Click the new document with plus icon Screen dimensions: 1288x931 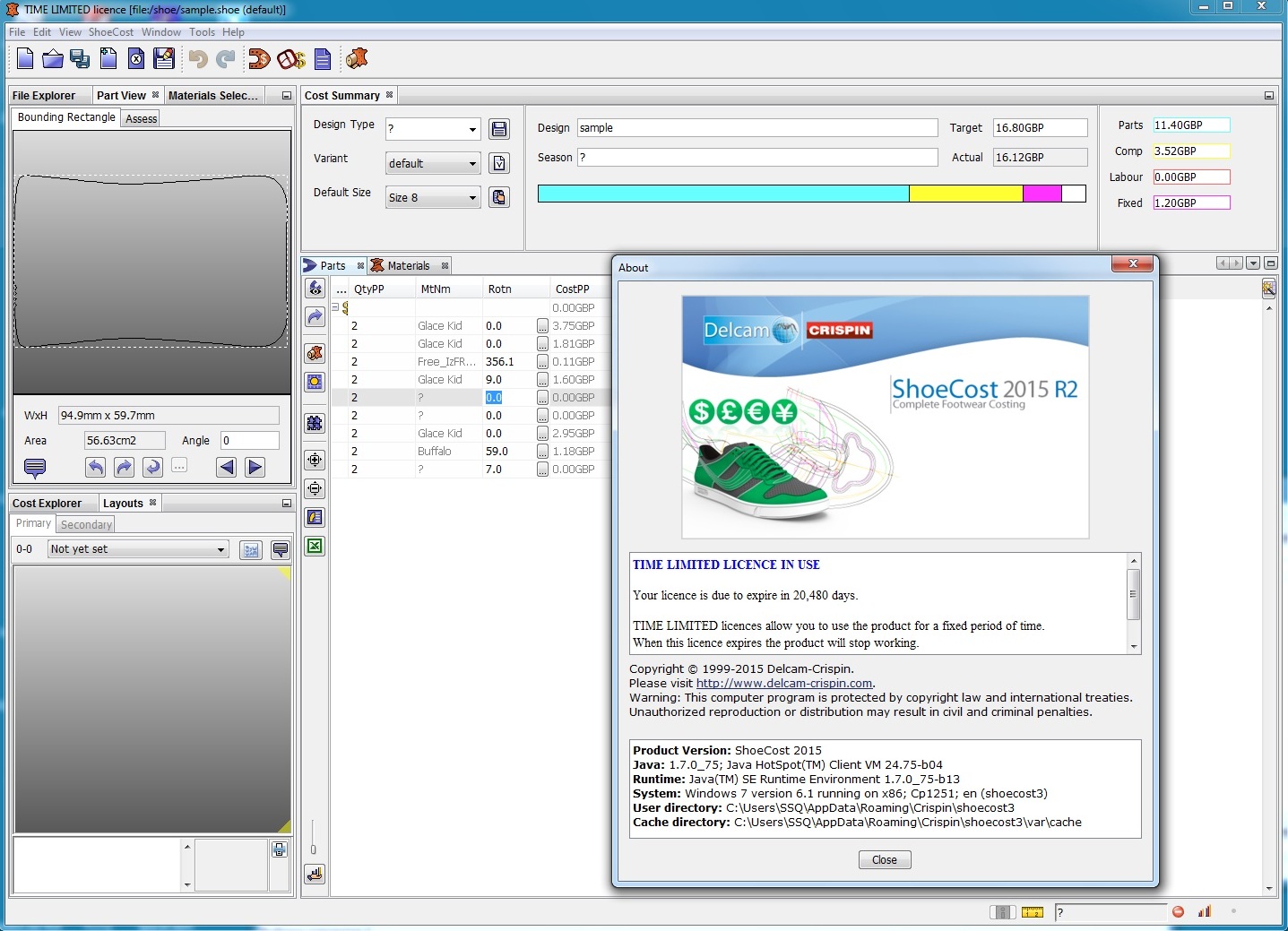click(108, 59)
